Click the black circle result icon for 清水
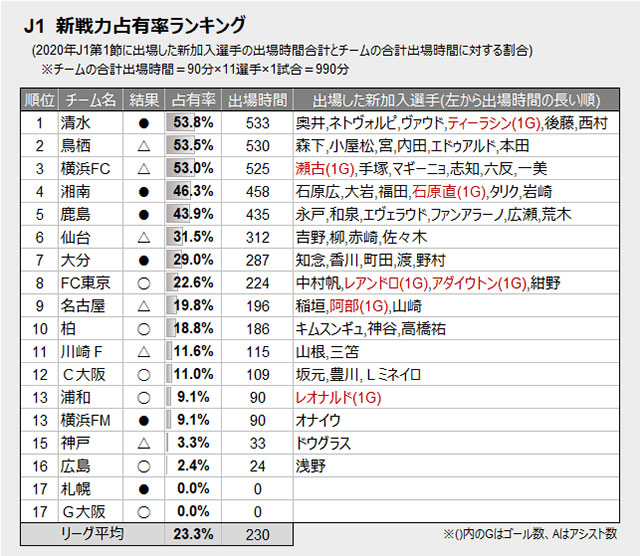 click(143, 124)
